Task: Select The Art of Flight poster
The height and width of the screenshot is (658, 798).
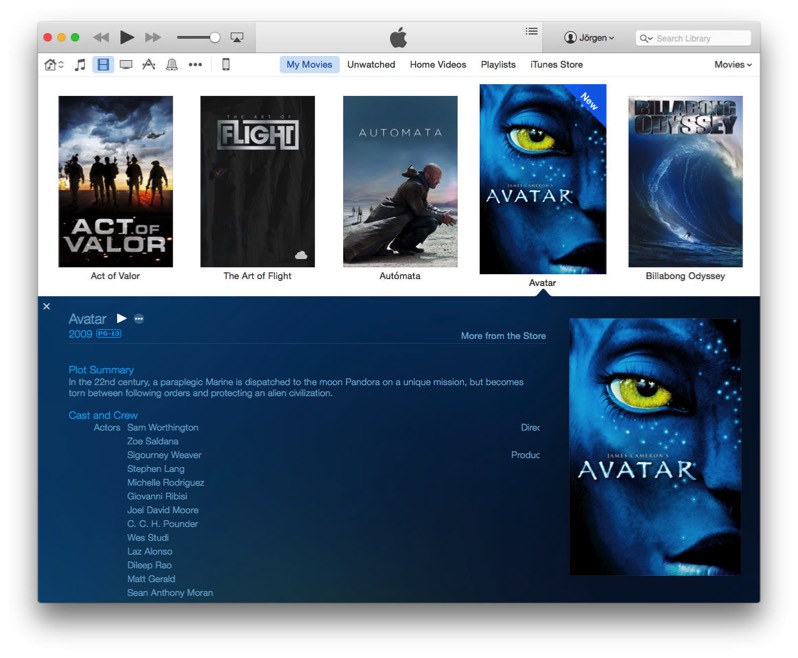Action: point(258,181)
